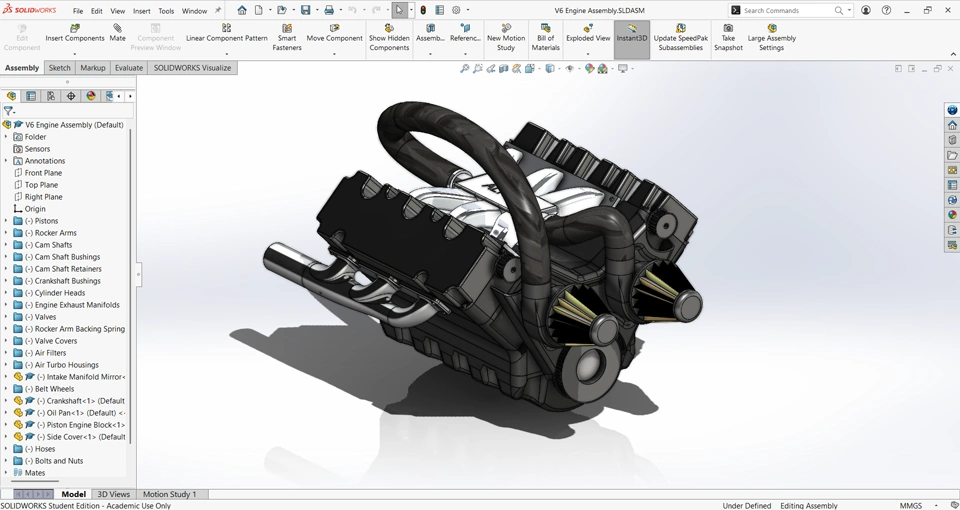Click Zoom to Fit icon in view toolbar
The height and width of the screenshot is (510, 960).
click(x=465, y=69)
